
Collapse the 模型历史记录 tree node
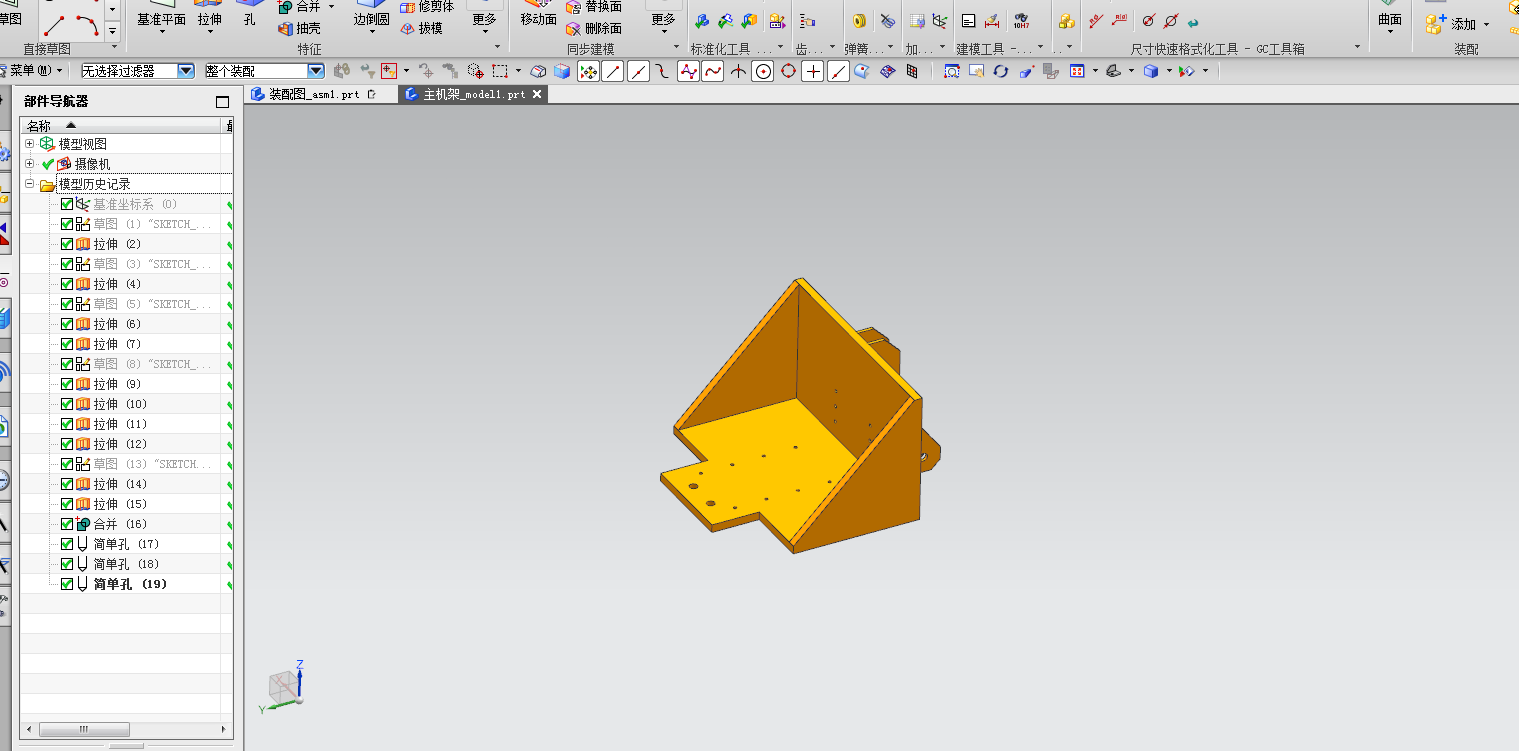[29, 184]
